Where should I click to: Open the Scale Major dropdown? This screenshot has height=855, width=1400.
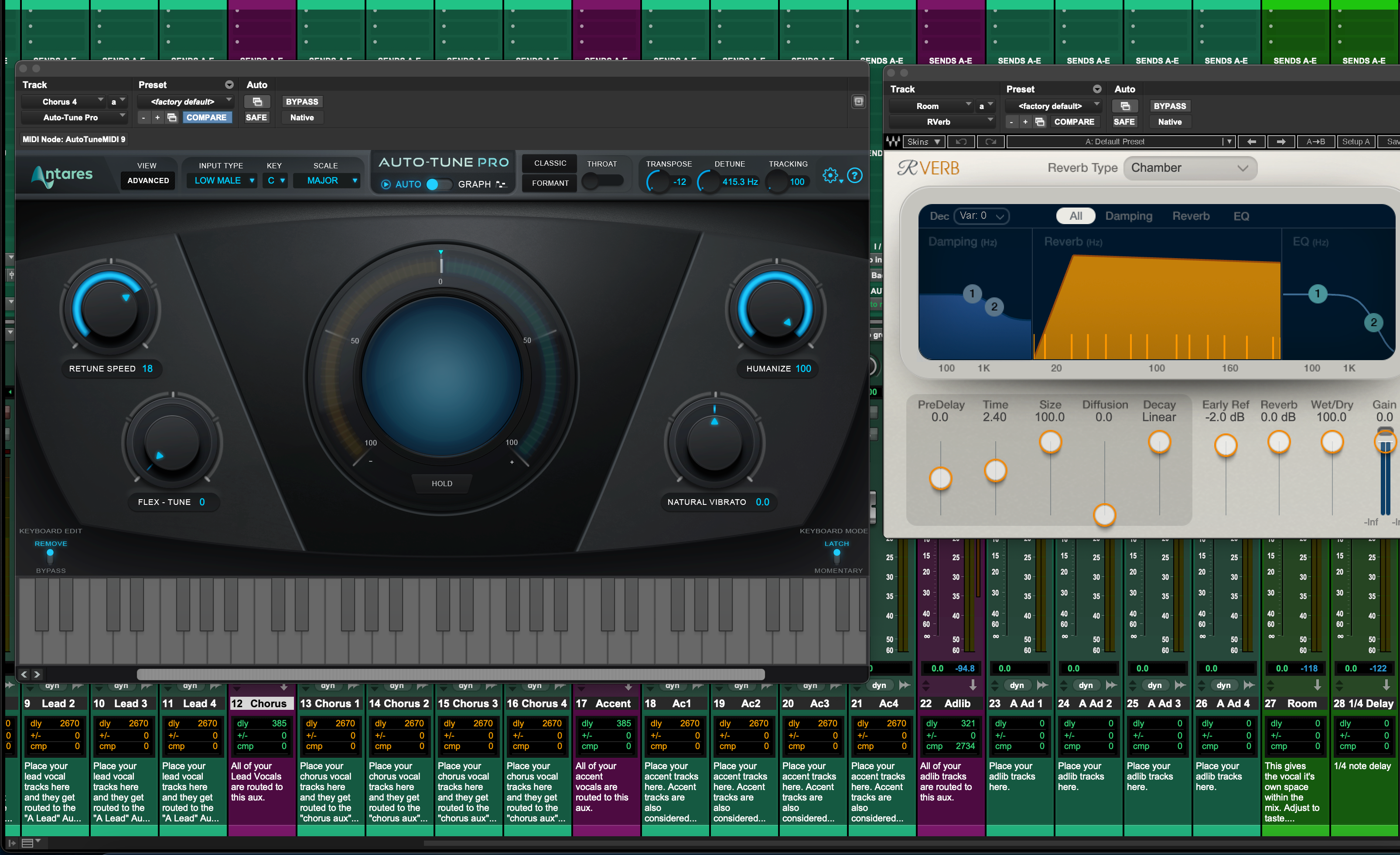[x=327, y=180]
